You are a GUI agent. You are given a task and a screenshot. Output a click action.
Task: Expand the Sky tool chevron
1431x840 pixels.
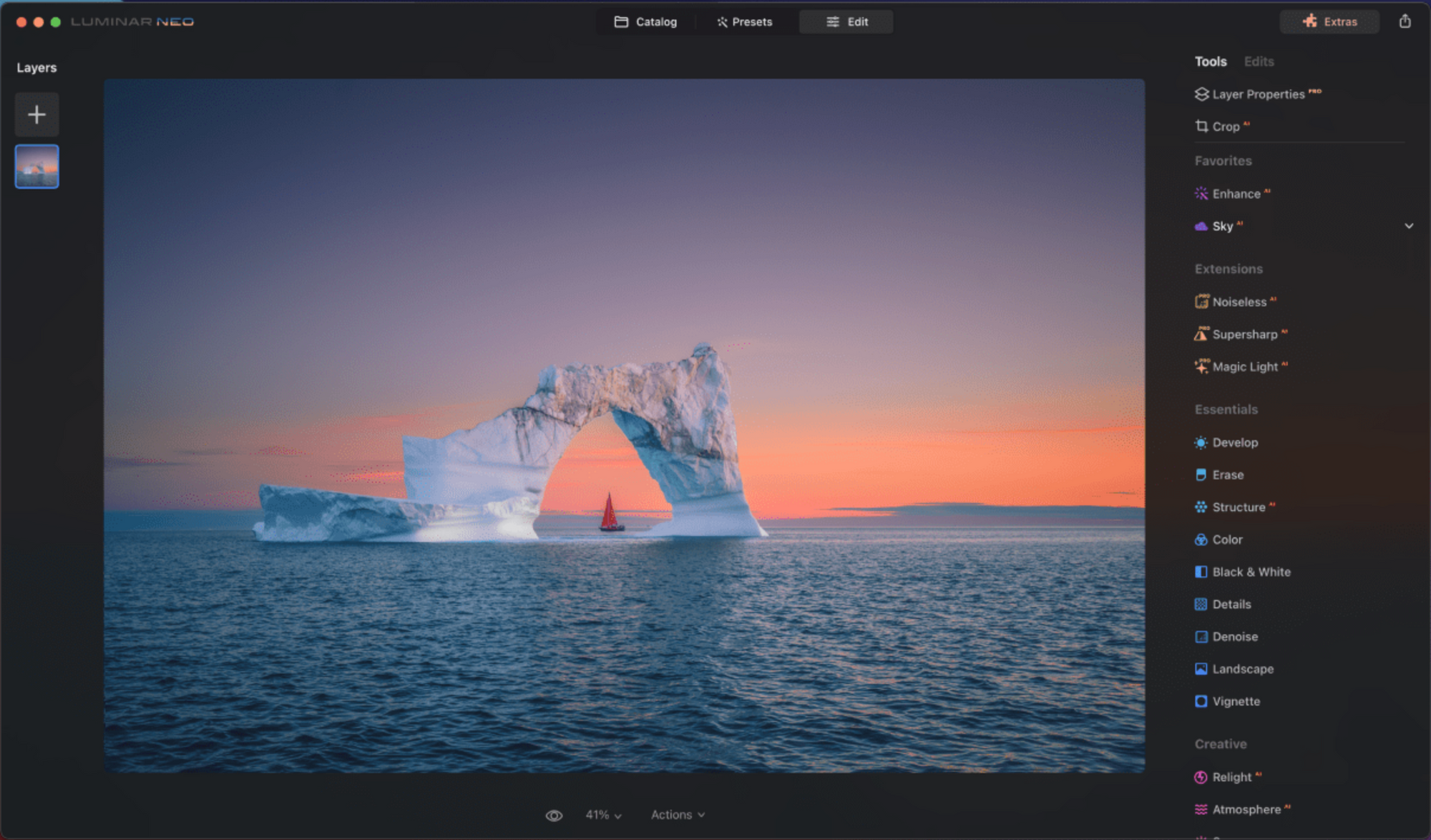1408,226
